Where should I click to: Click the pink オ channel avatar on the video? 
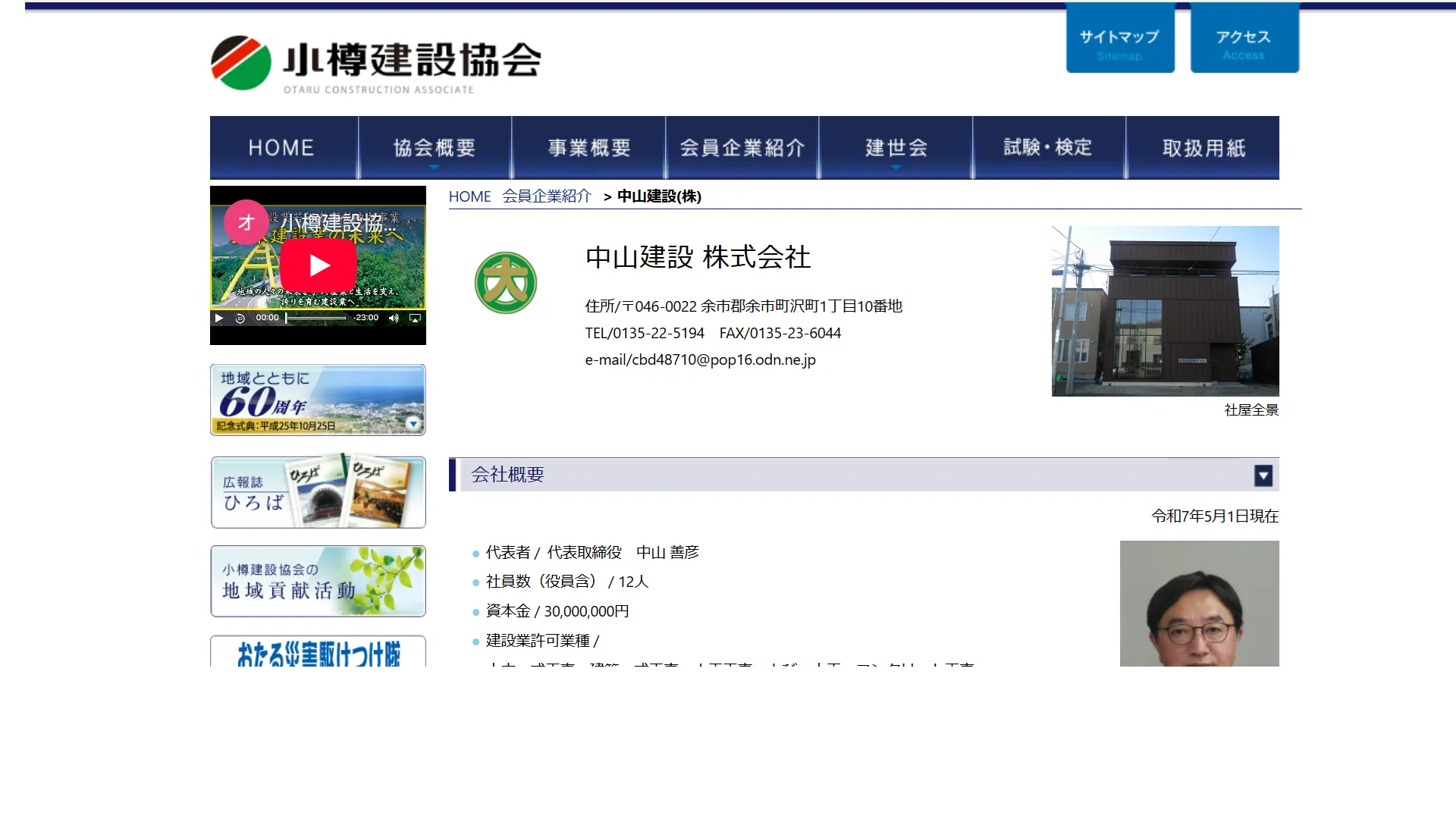point(246,222)
